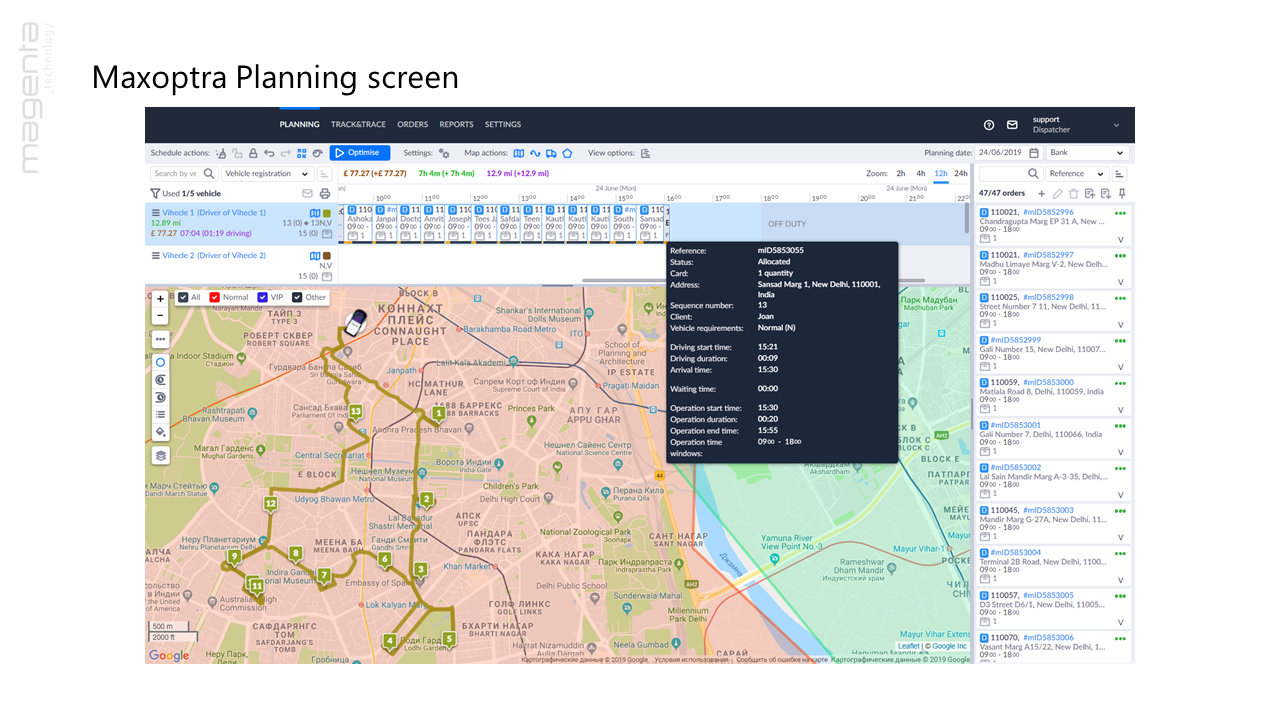Print the vehicle schedule list

[x=324, y=193]
